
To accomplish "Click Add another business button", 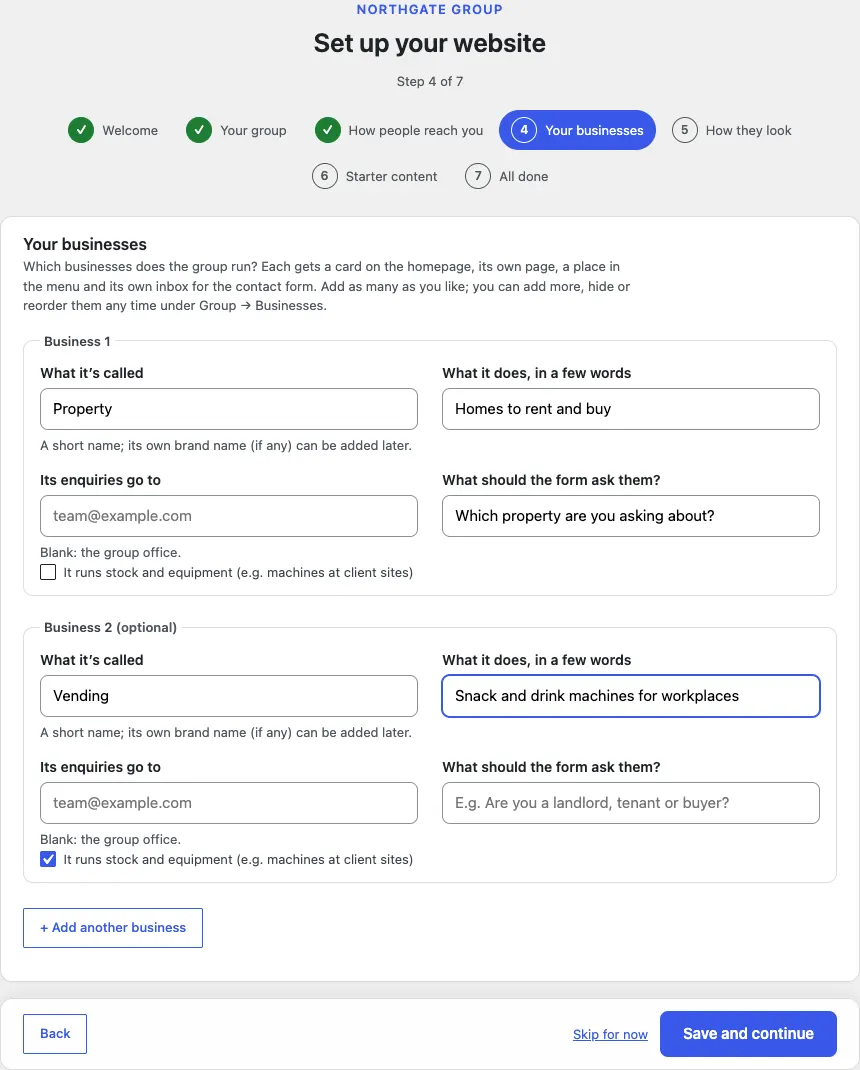I will [113, 928].
